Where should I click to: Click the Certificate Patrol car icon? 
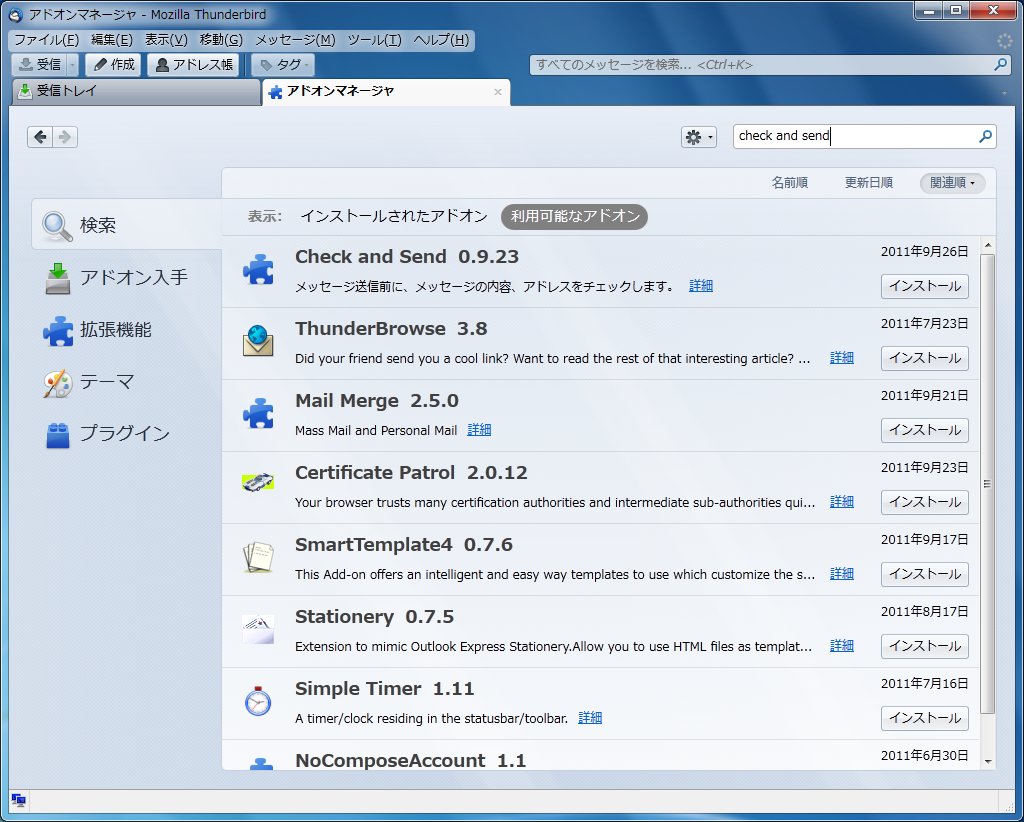click(x=259, y=482)
